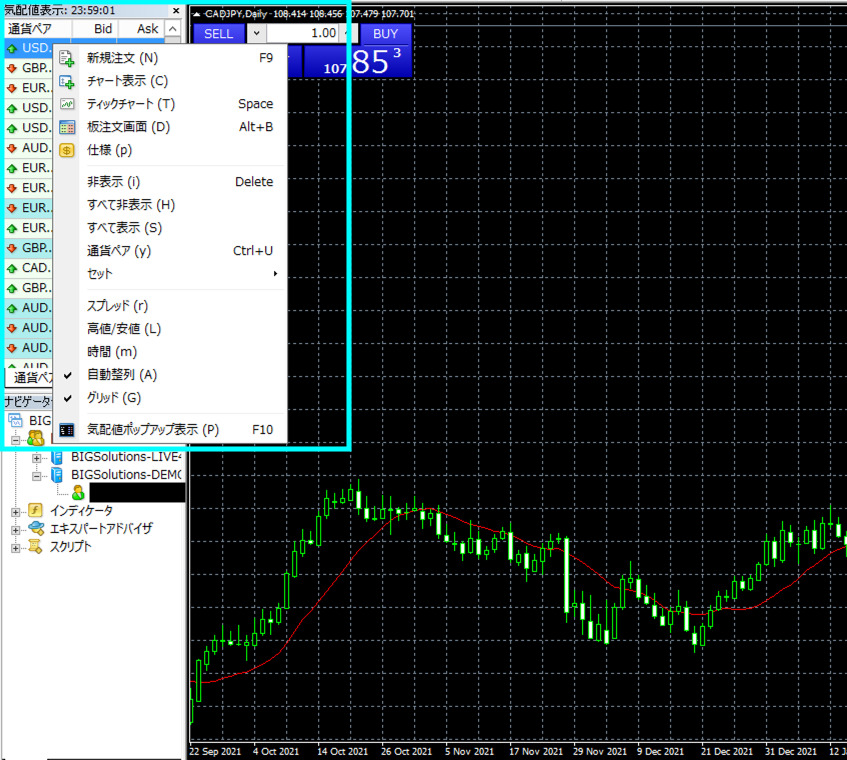The width and height of the screenshot is (847, 760).
Task: Click the 気配値ポップアップ表示 popup icon
Action: coord(67,430)
